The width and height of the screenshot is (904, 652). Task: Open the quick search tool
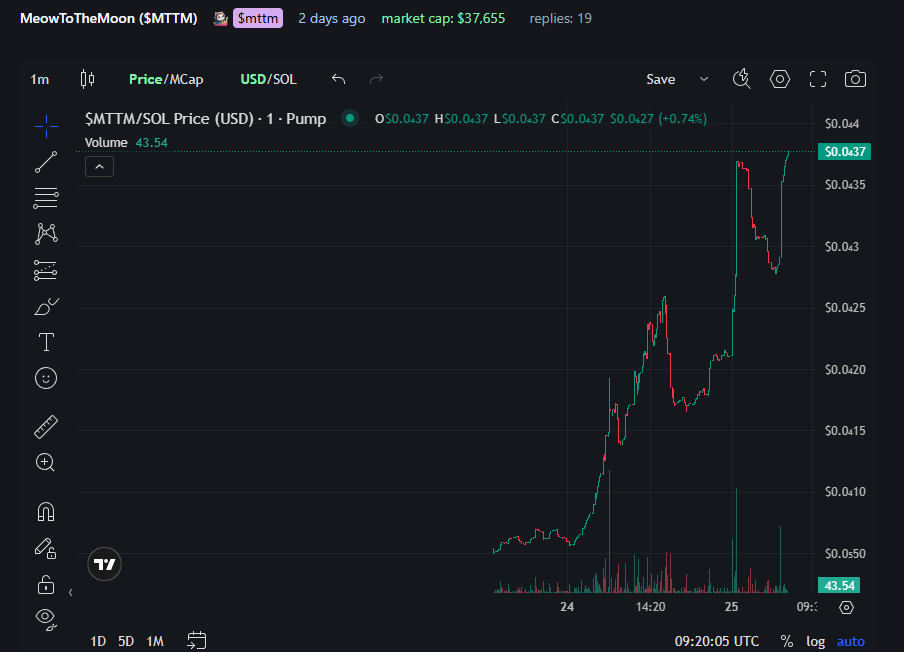pyautogui.click(x=741, y=79)
